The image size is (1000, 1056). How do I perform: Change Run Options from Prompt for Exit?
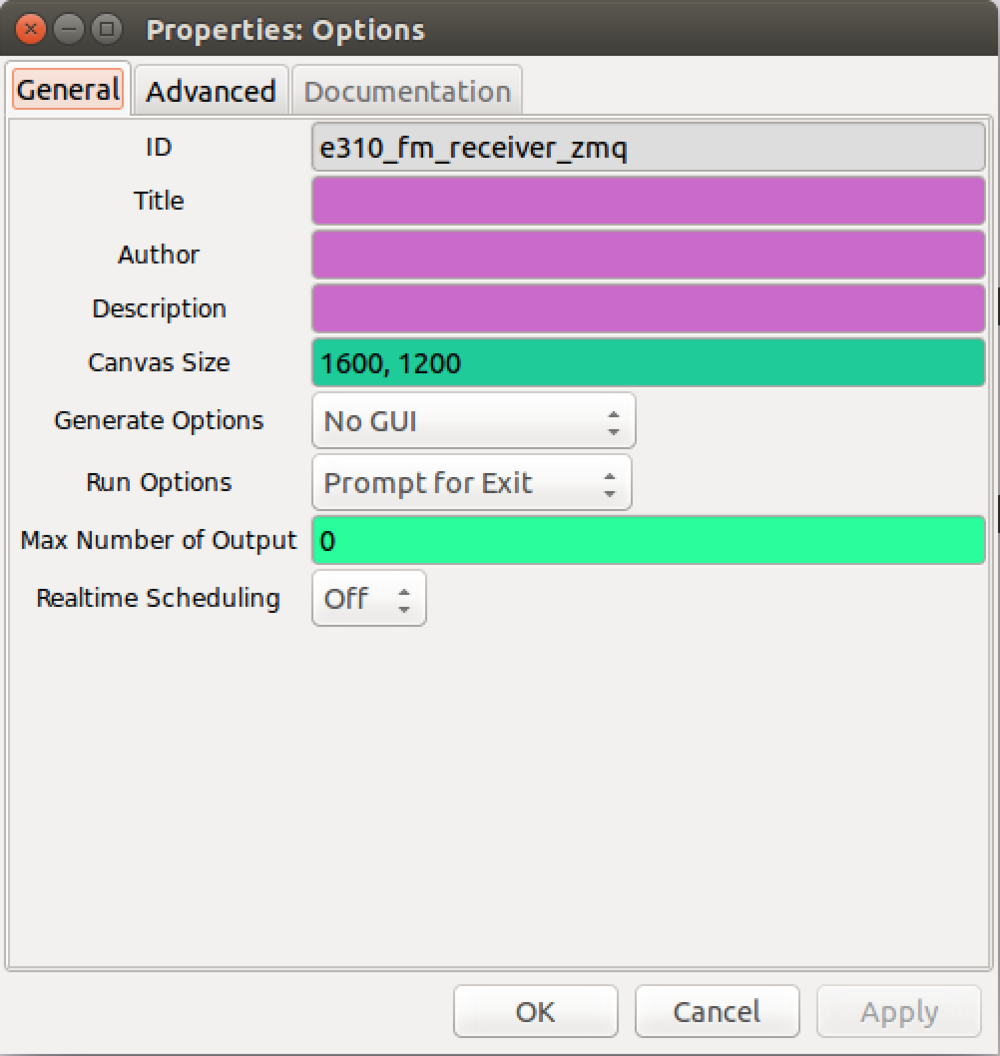tap(471, 482)
